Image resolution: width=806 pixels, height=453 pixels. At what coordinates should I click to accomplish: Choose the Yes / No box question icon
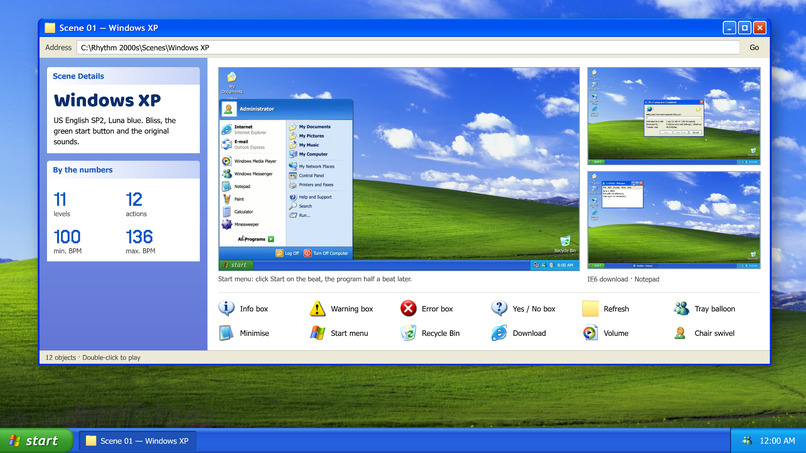[x=499, y=309]
